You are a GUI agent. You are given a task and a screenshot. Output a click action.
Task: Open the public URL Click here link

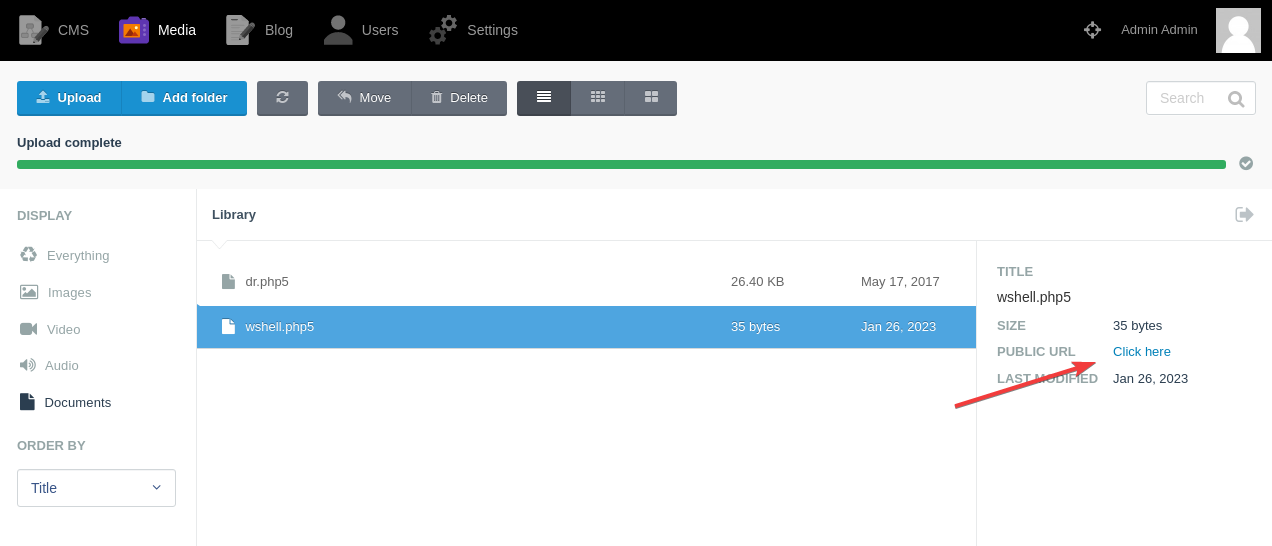[1141, 352]
